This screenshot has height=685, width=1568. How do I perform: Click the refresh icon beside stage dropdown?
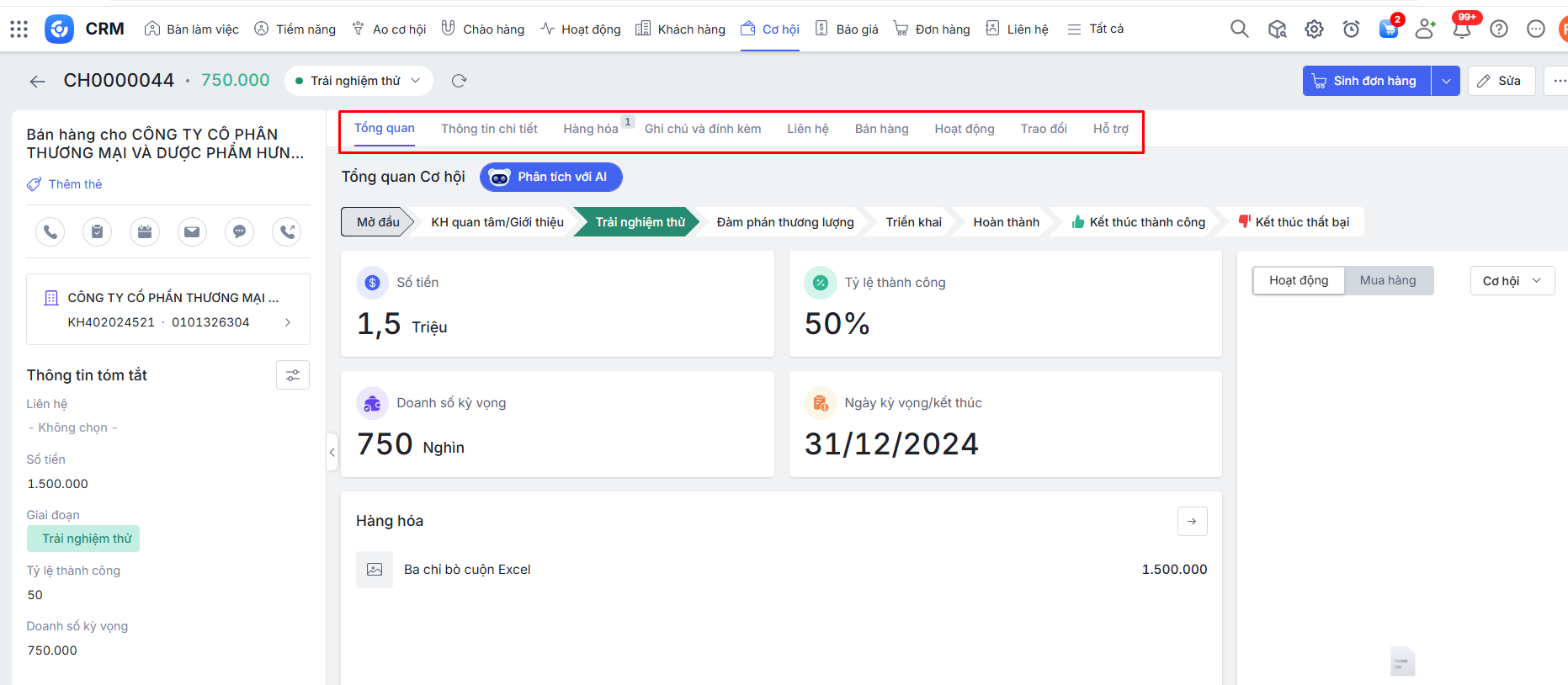click(x=459, y=81)
